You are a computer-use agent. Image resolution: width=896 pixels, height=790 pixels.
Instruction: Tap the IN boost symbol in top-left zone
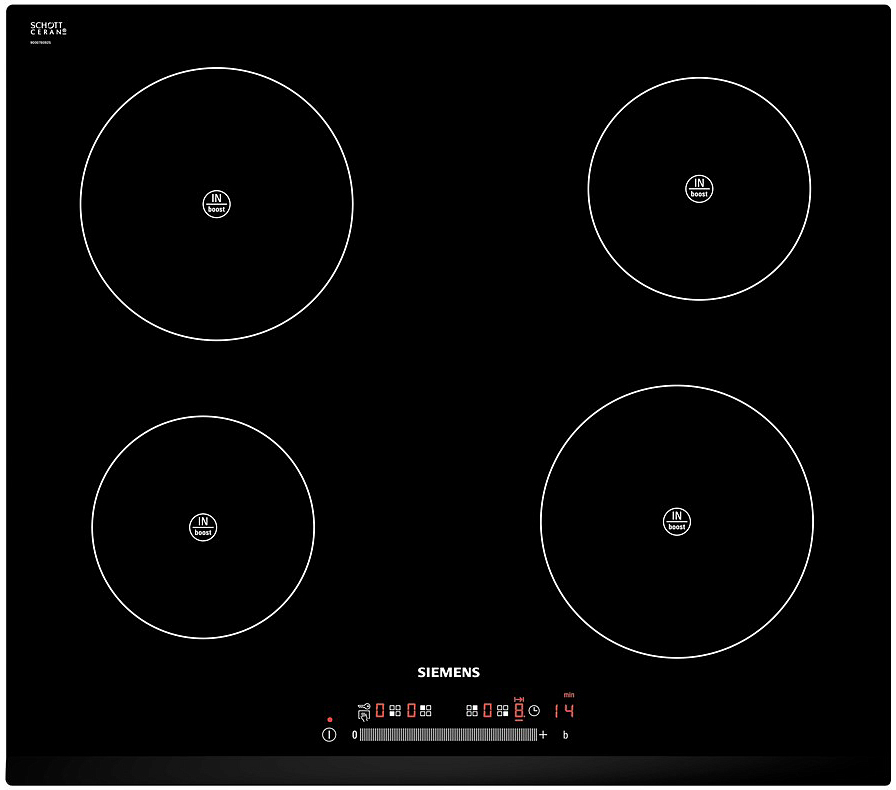click(216, 204)
